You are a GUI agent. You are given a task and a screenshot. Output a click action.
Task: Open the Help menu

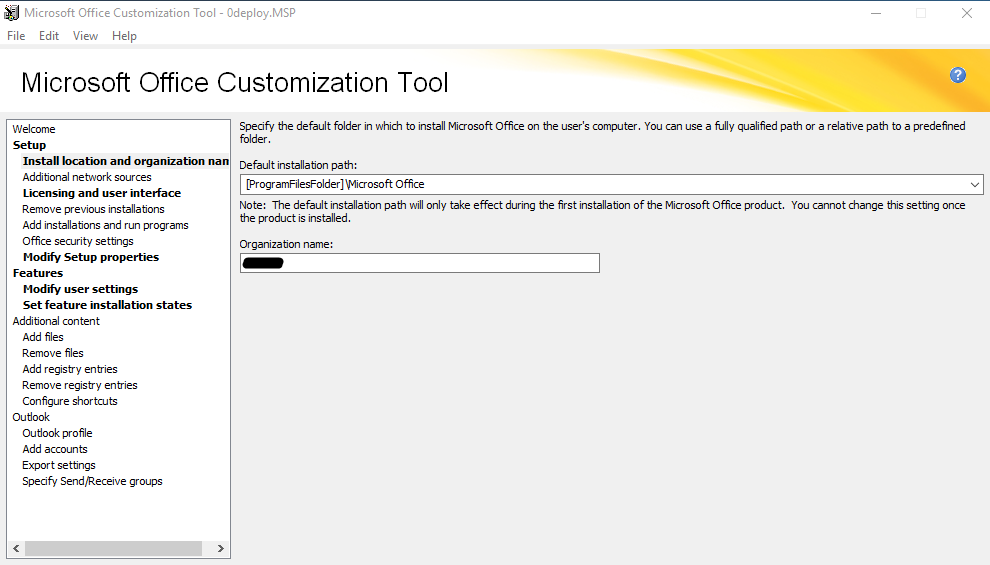pyautogui.click(x=124, y=36)
